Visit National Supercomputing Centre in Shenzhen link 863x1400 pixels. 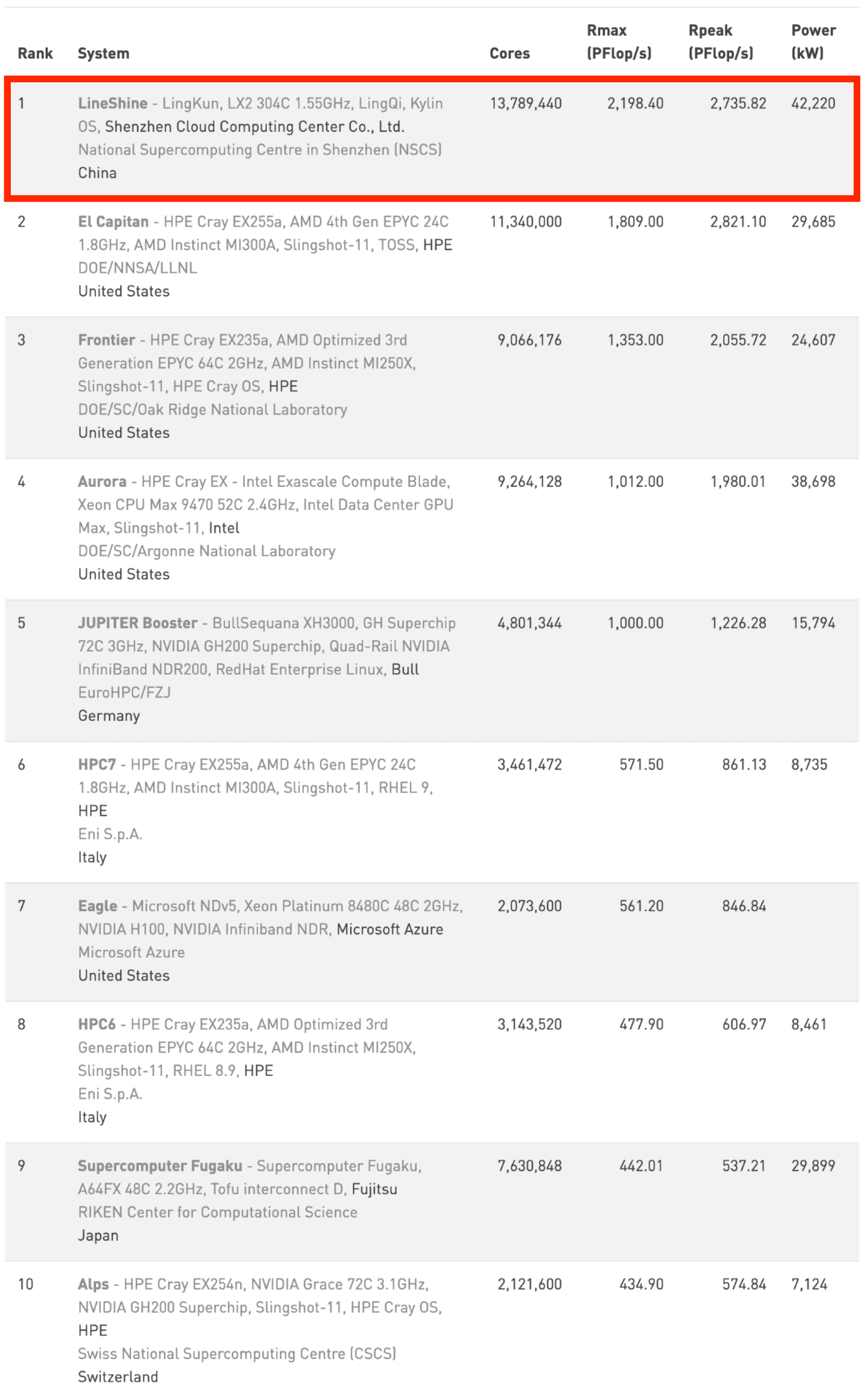click(x=260, y=150)
